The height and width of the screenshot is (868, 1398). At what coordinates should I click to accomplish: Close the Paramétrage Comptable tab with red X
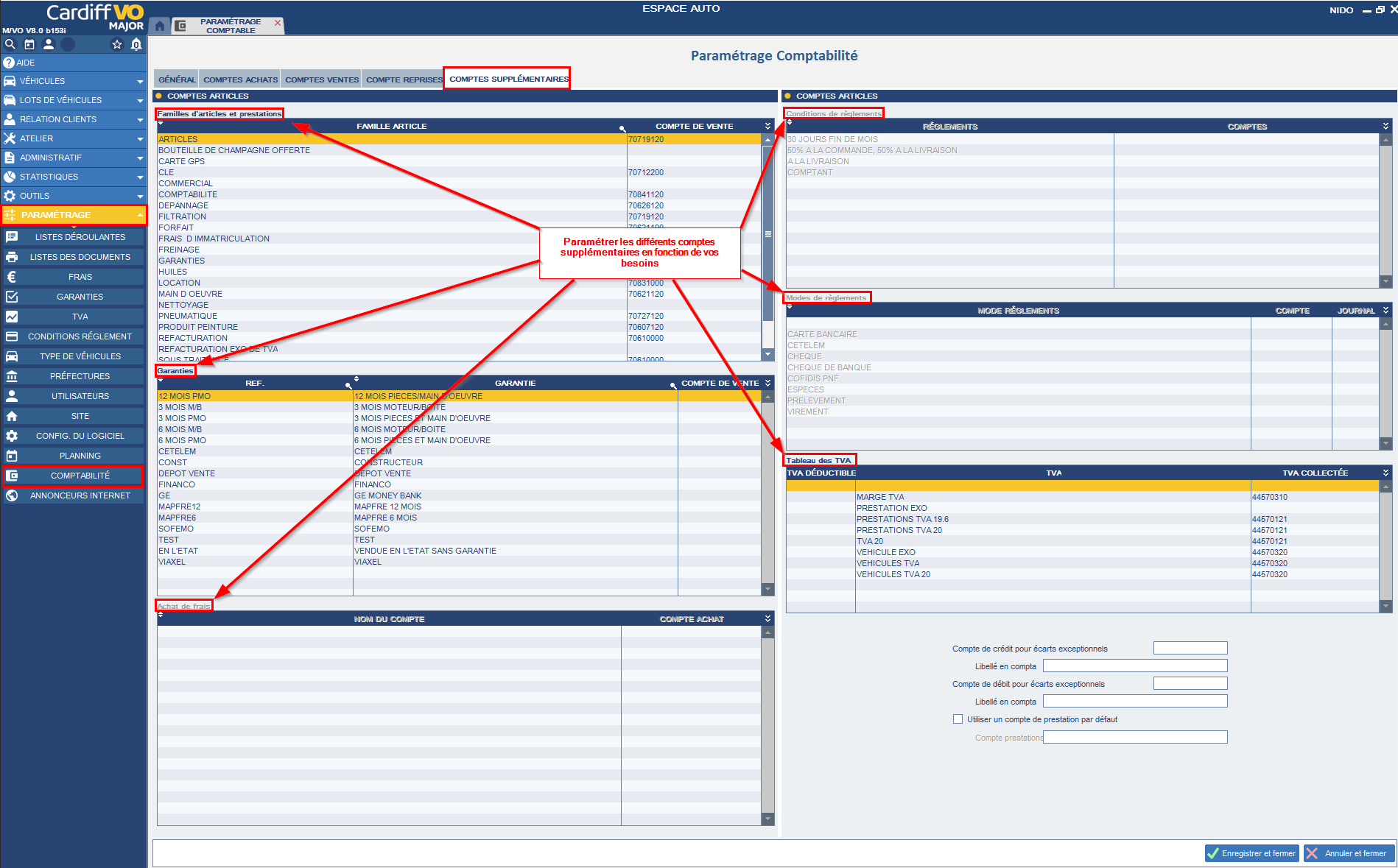click(x=278, y=23)
